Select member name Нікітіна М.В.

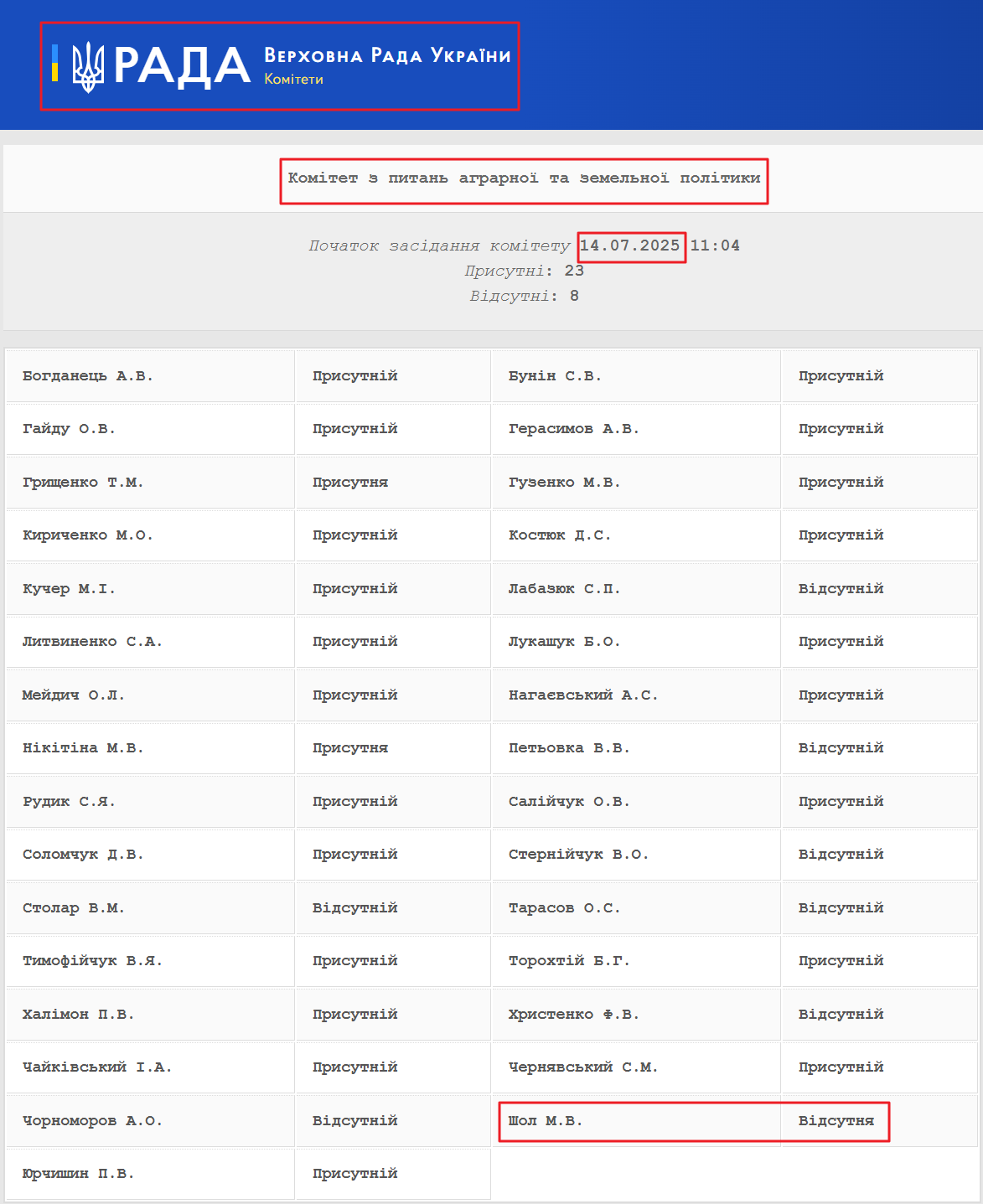[83, 747]
